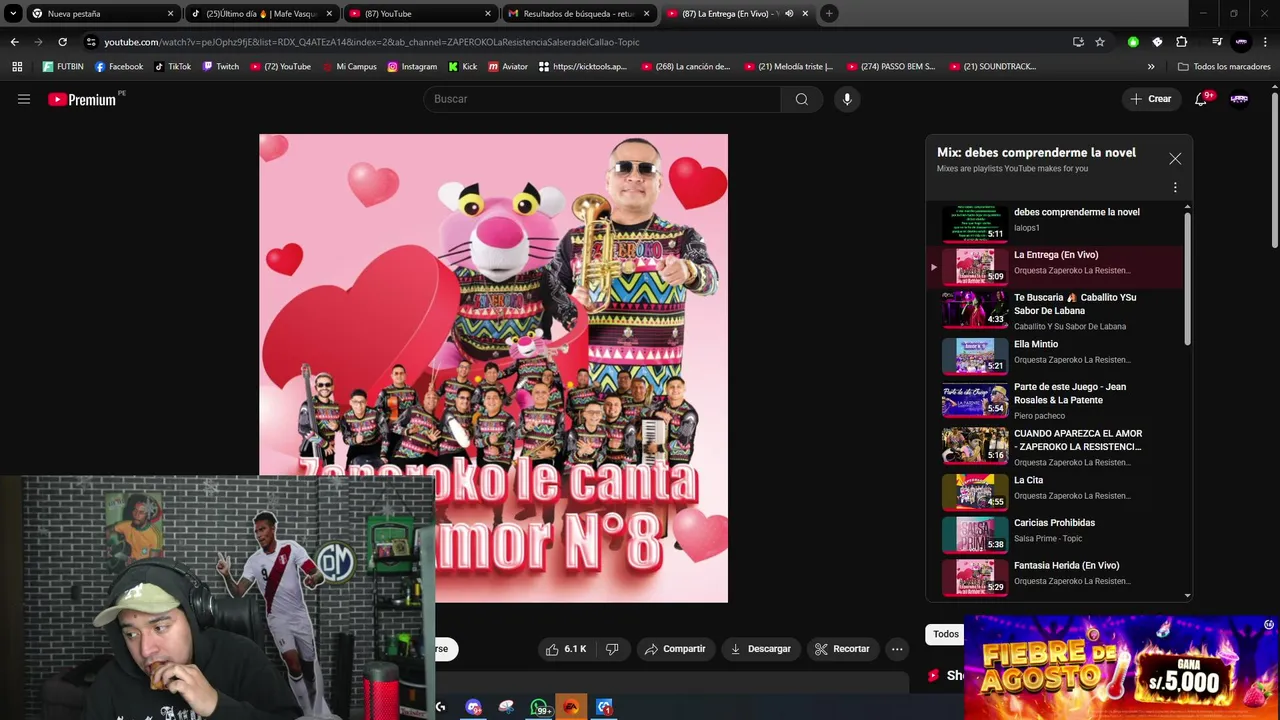The image size is (1280, 720).
Task: Select La Entrega (En Vivo) playlist item
Action: (x=1057, y=266)
